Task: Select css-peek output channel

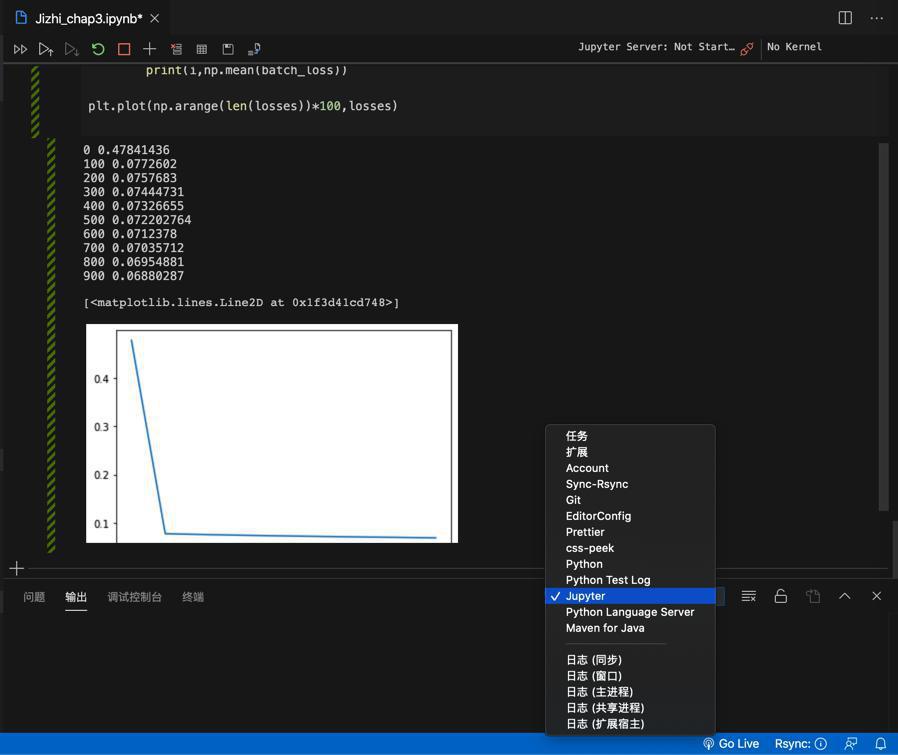Action: point(631,548)
